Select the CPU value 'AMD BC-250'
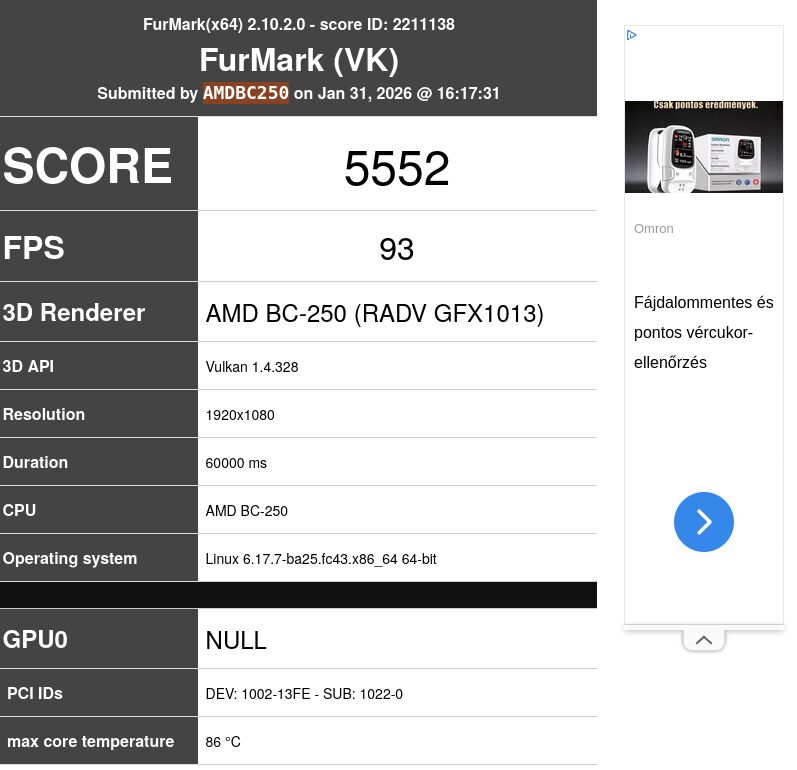 click(247, 511)
